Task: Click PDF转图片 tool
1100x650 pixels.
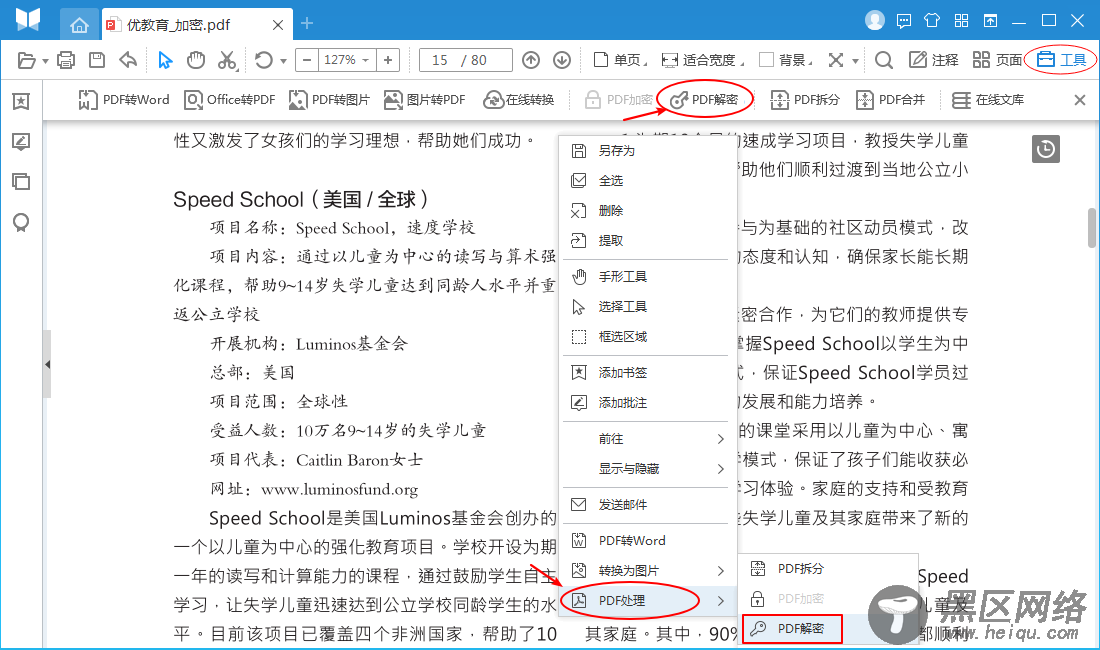Action: [x=329, y=100]
